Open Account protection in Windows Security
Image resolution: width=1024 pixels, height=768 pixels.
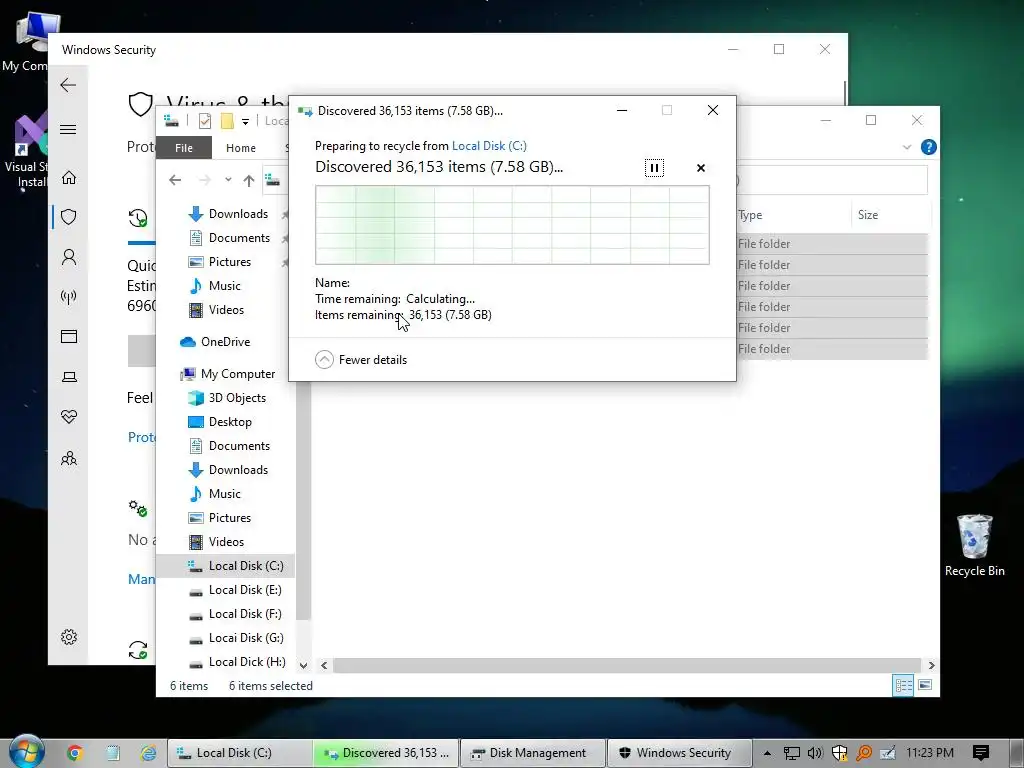click(69, 257)
